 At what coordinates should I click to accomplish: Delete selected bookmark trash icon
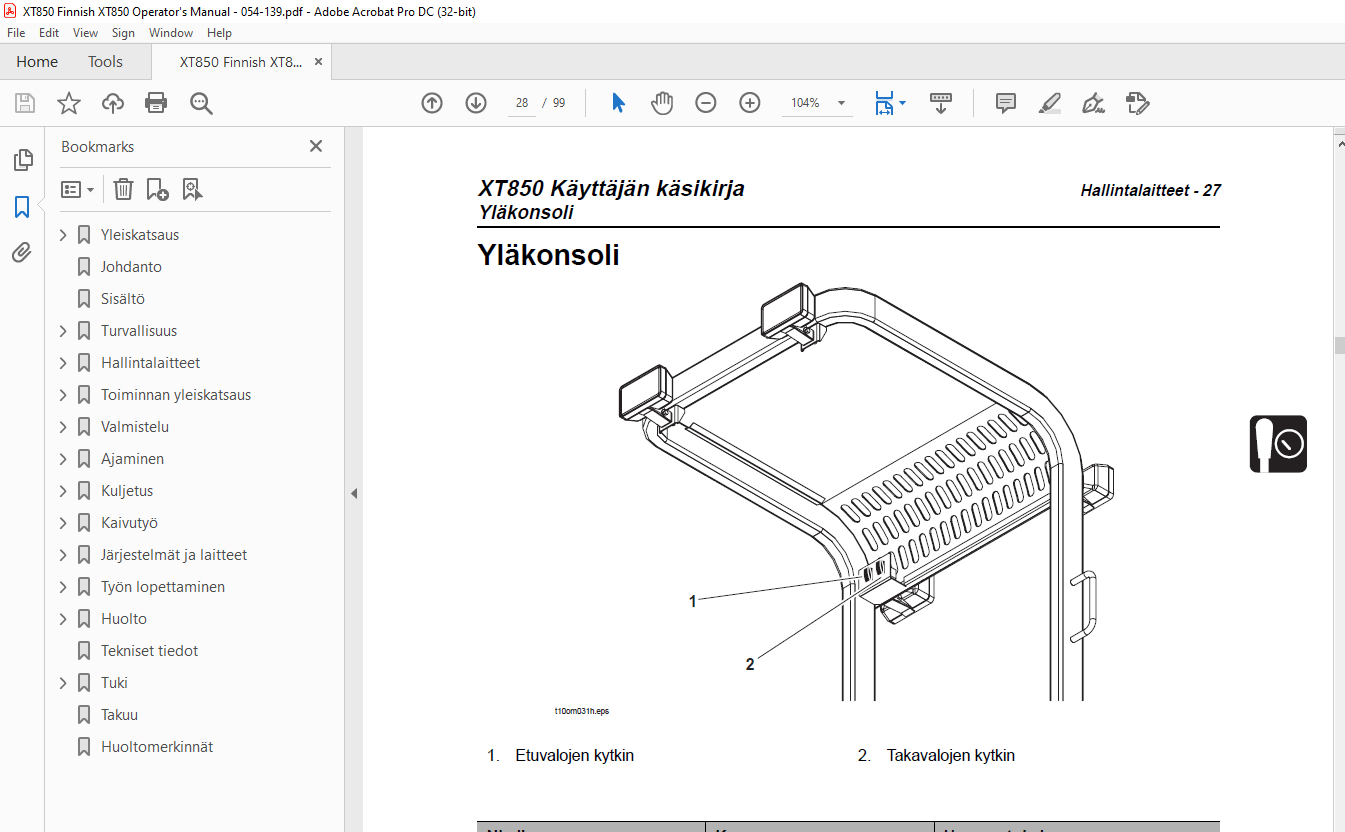[x=123, y=189]
